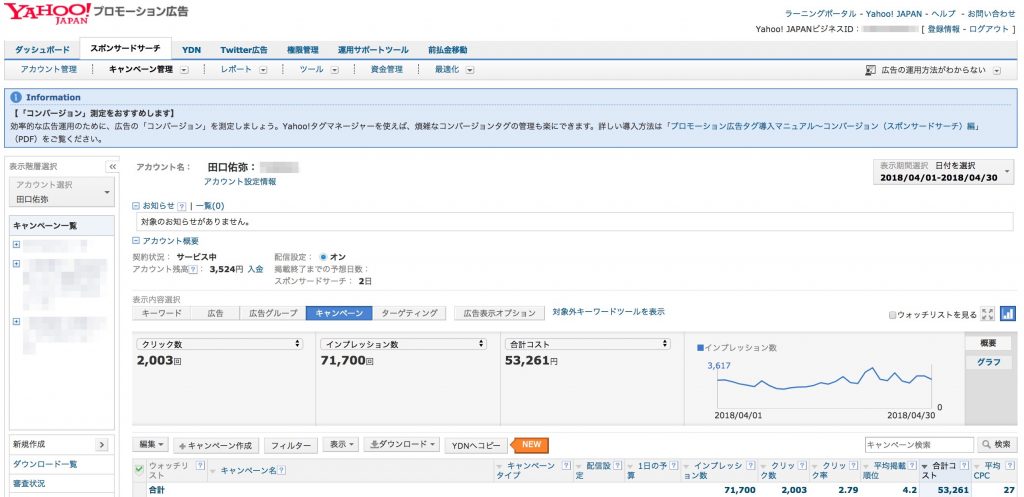Screen dimensions: 1024x497
Task: Click help icon in 合計コスト column header
Action: click(965, 466)
